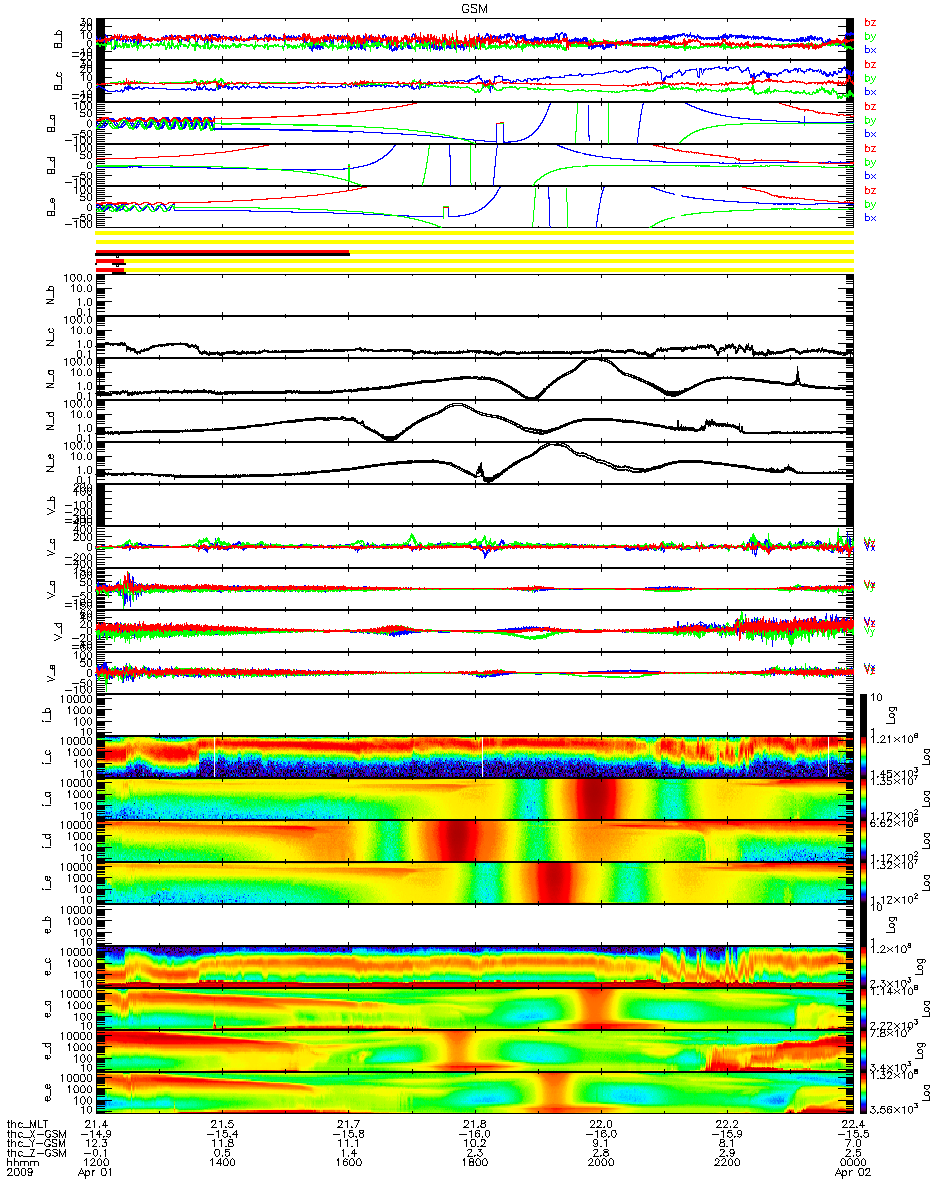
Task: Click the 1800 time tick label
Action: 475,1164
